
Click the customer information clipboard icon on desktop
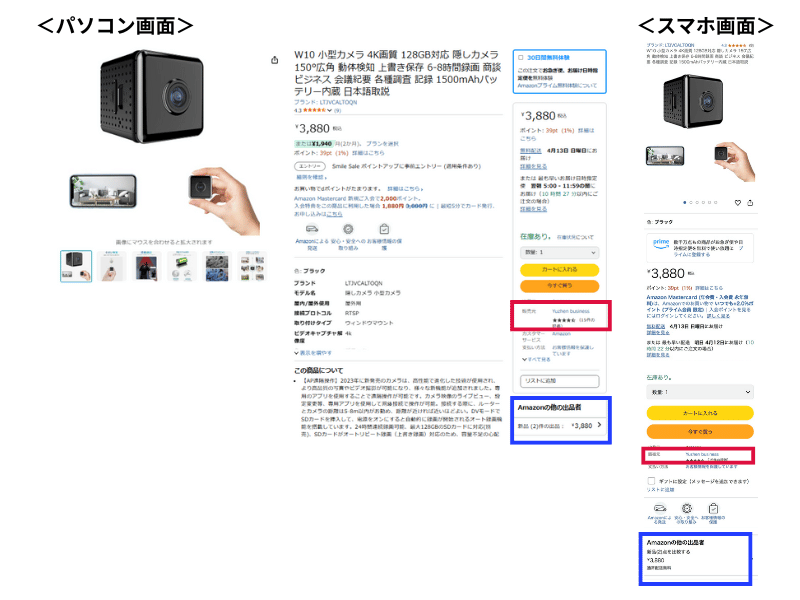tap(384, 229)
